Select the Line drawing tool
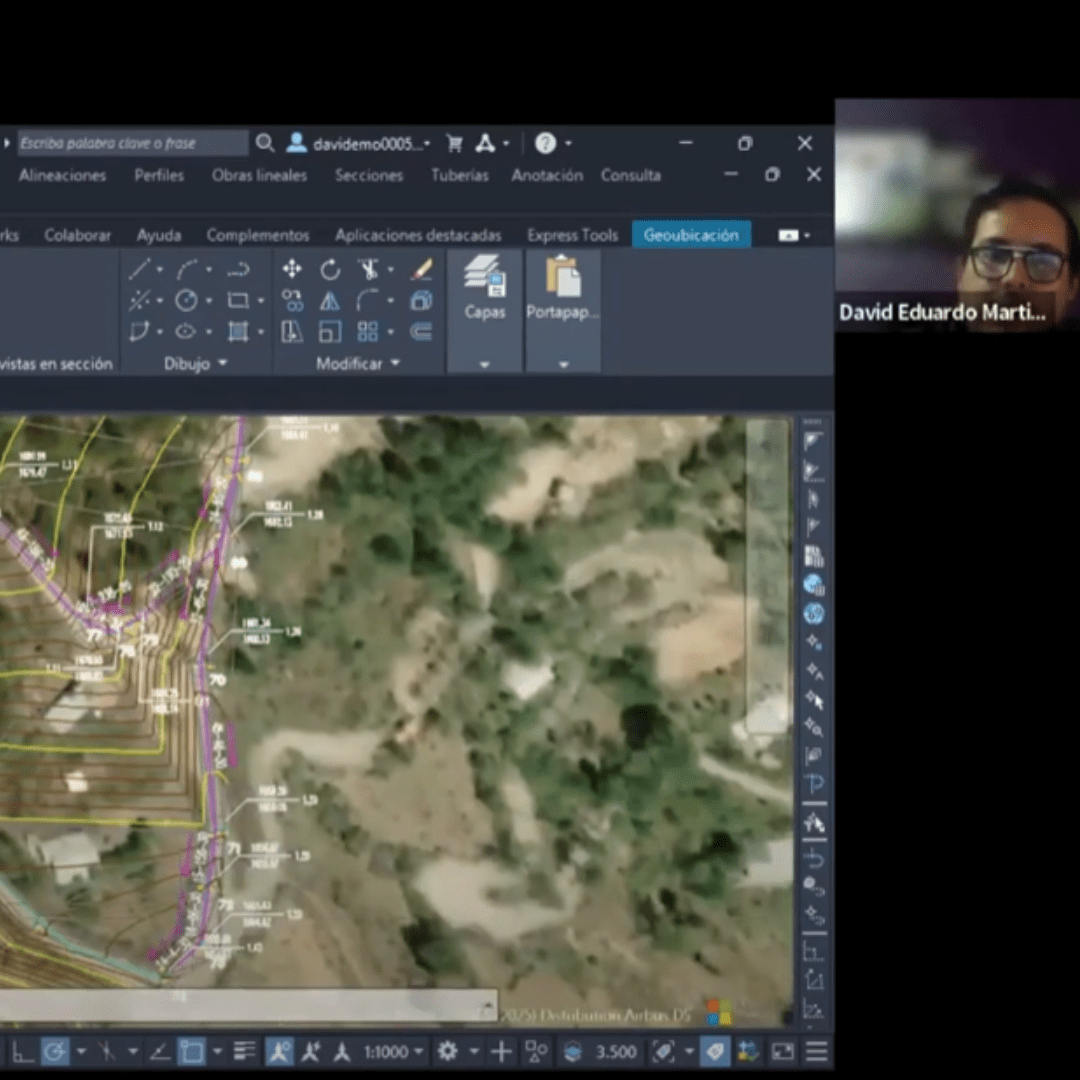Viewport: 1080px width, 1080px height. 140,269
